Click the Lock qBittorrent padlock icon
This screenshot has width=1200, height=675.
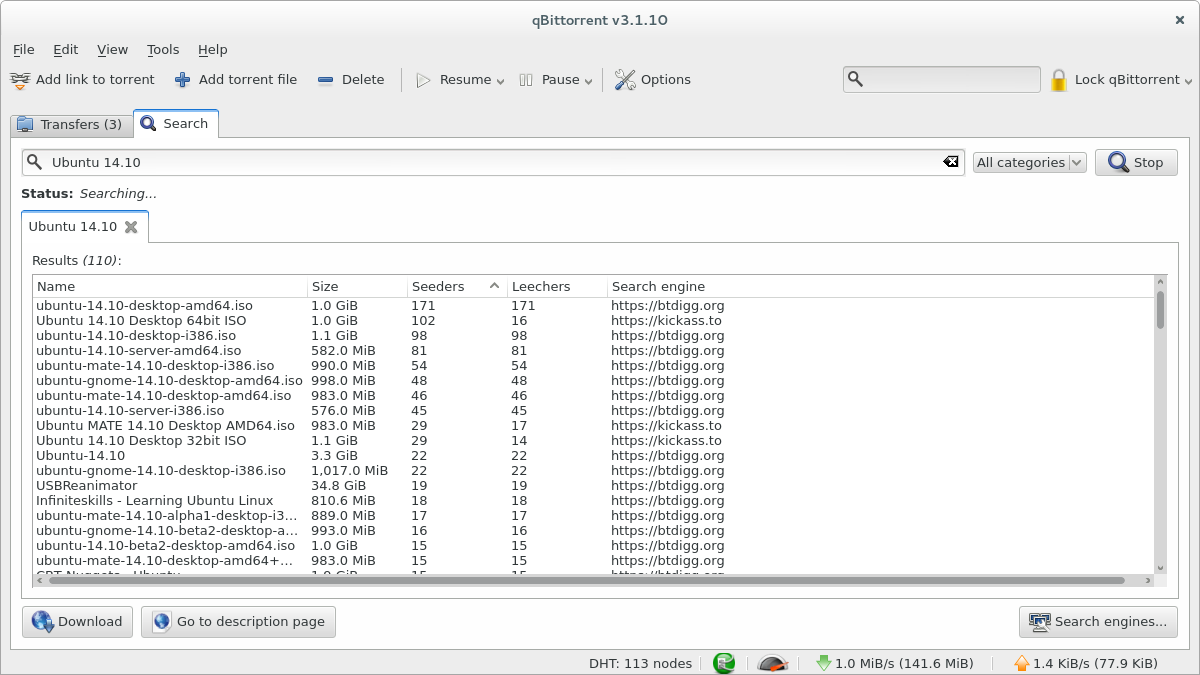[x=1059, y=80]
